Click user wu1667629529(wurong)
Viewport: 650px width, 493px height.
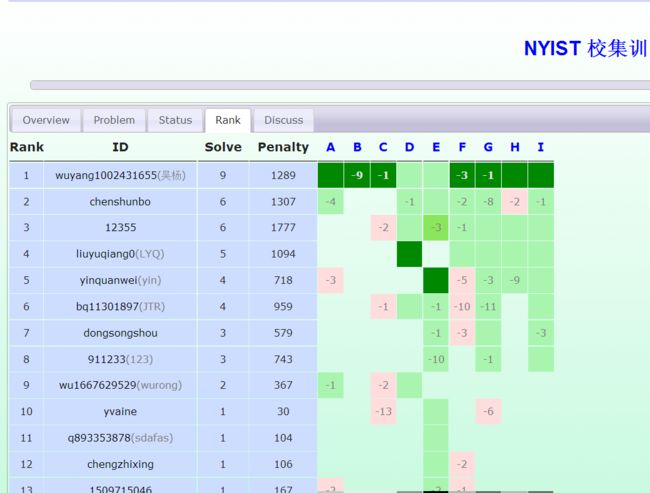pyautogui.click(x=120, y=385)
